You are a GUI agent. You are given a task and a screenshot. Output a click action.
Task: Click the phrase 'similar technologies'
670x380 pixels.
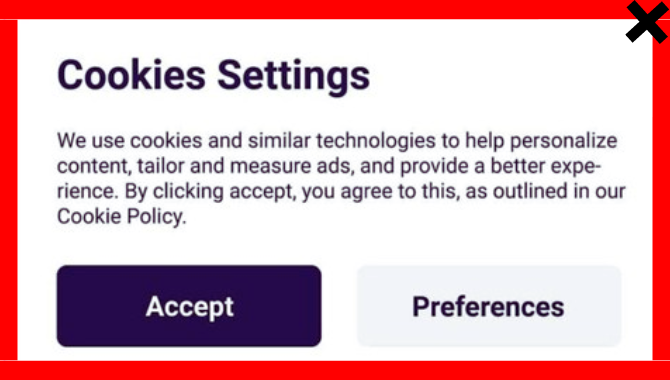pos(342,141)
